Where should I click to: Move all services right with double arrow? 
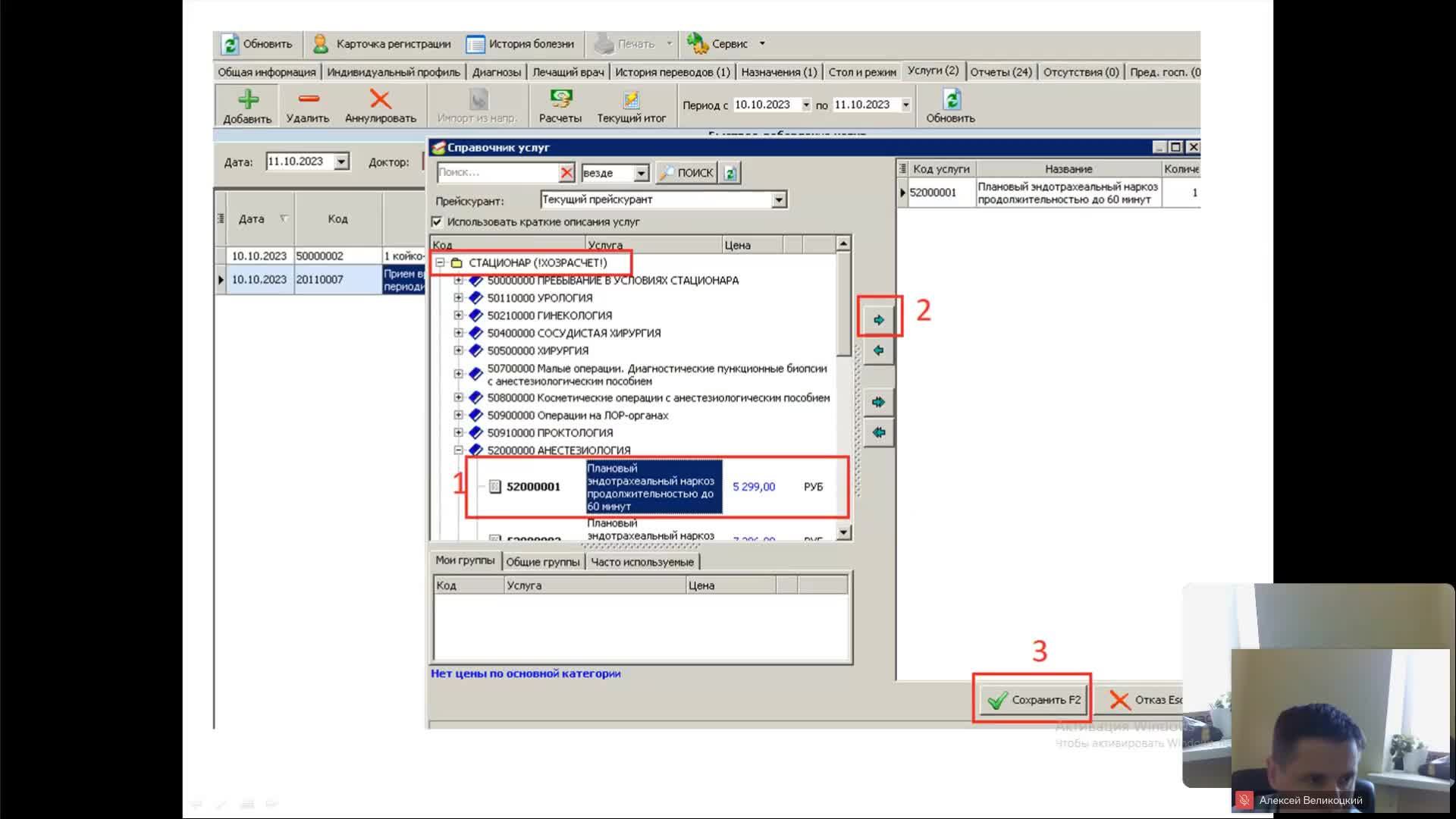tap(878, 402)
